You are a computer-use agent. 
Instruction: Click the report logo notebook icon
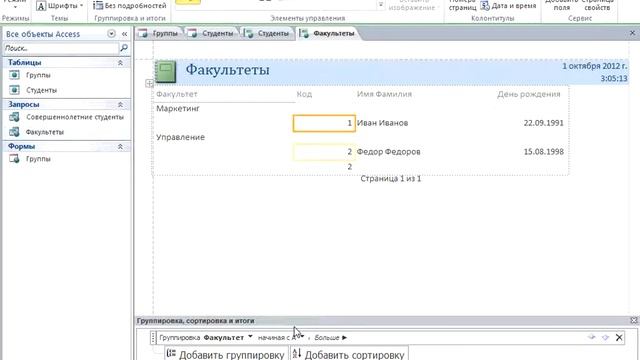pos(166,71)
